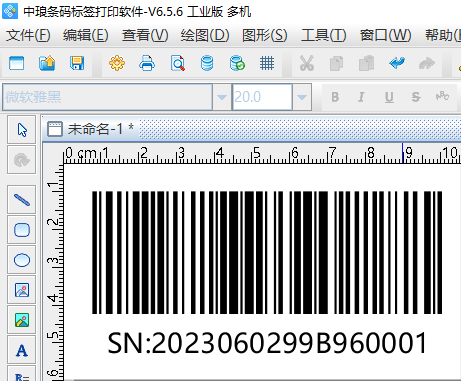
Task: Show the grid lines icon
Action: click(267, 63)
